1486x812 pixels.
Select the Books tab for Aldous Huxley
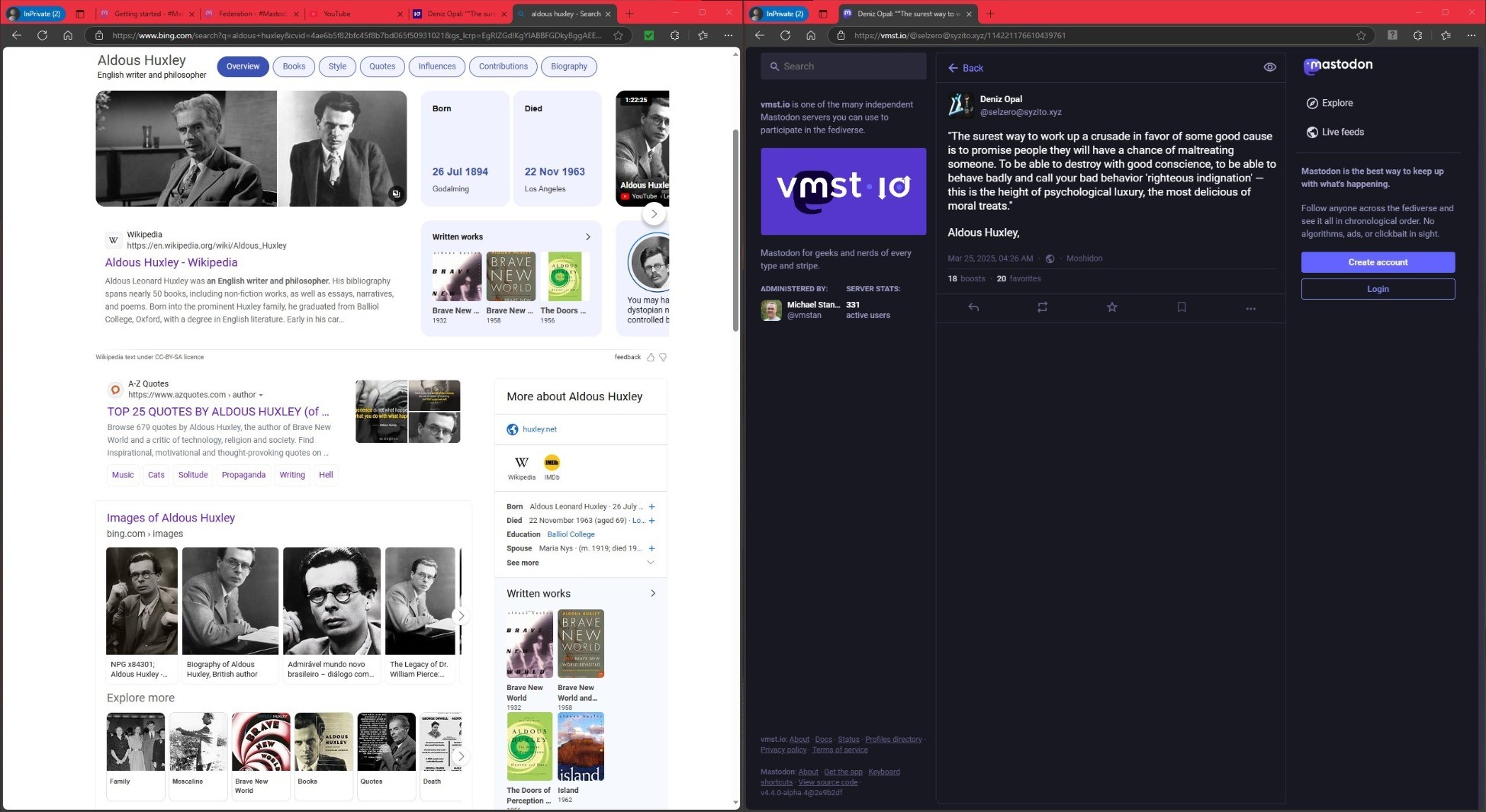click(x=294, y=66)
